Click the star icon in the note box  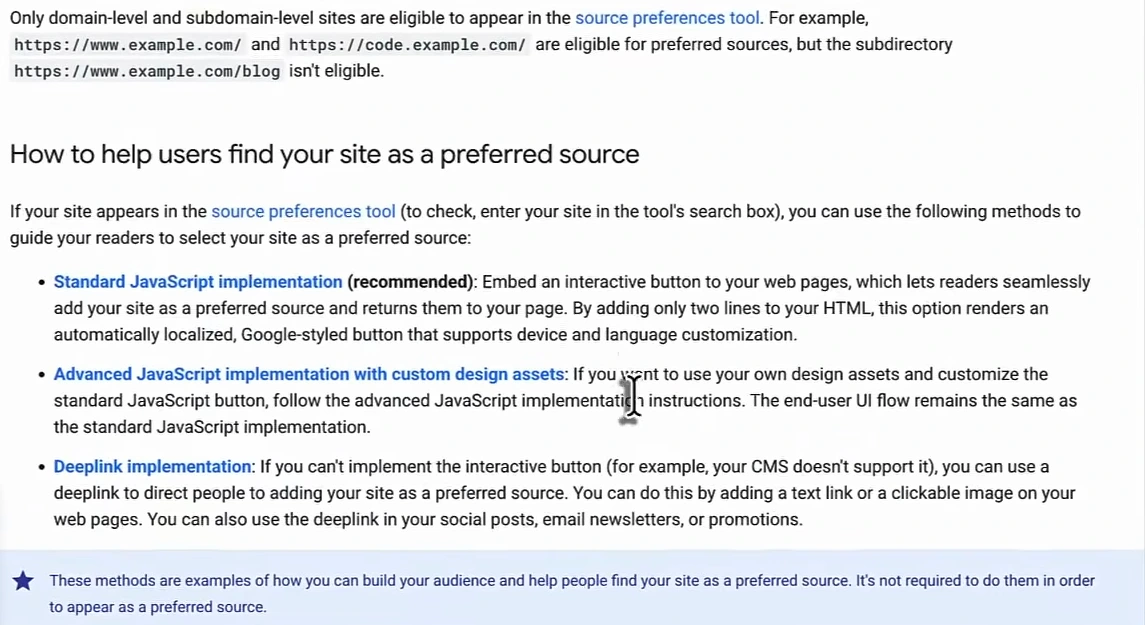tap(23, 581)
